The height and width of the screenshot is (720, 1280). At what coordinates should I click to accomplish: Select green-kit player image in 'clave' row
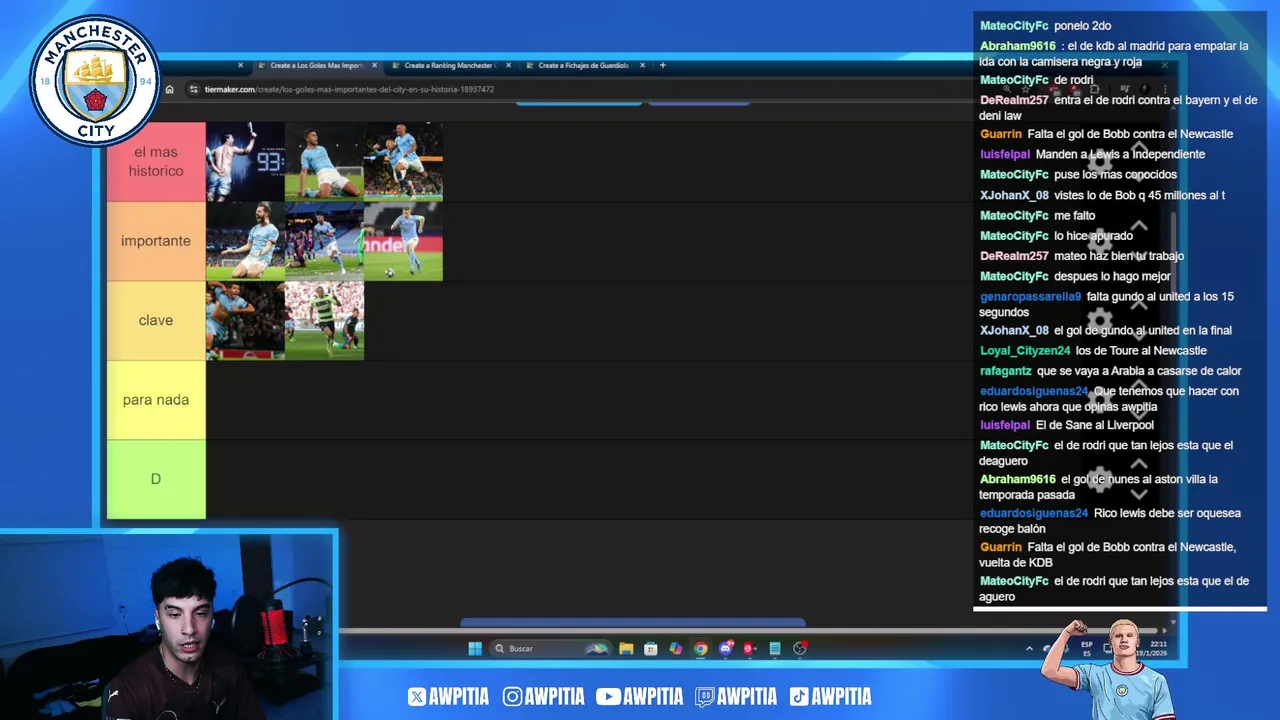325,320
